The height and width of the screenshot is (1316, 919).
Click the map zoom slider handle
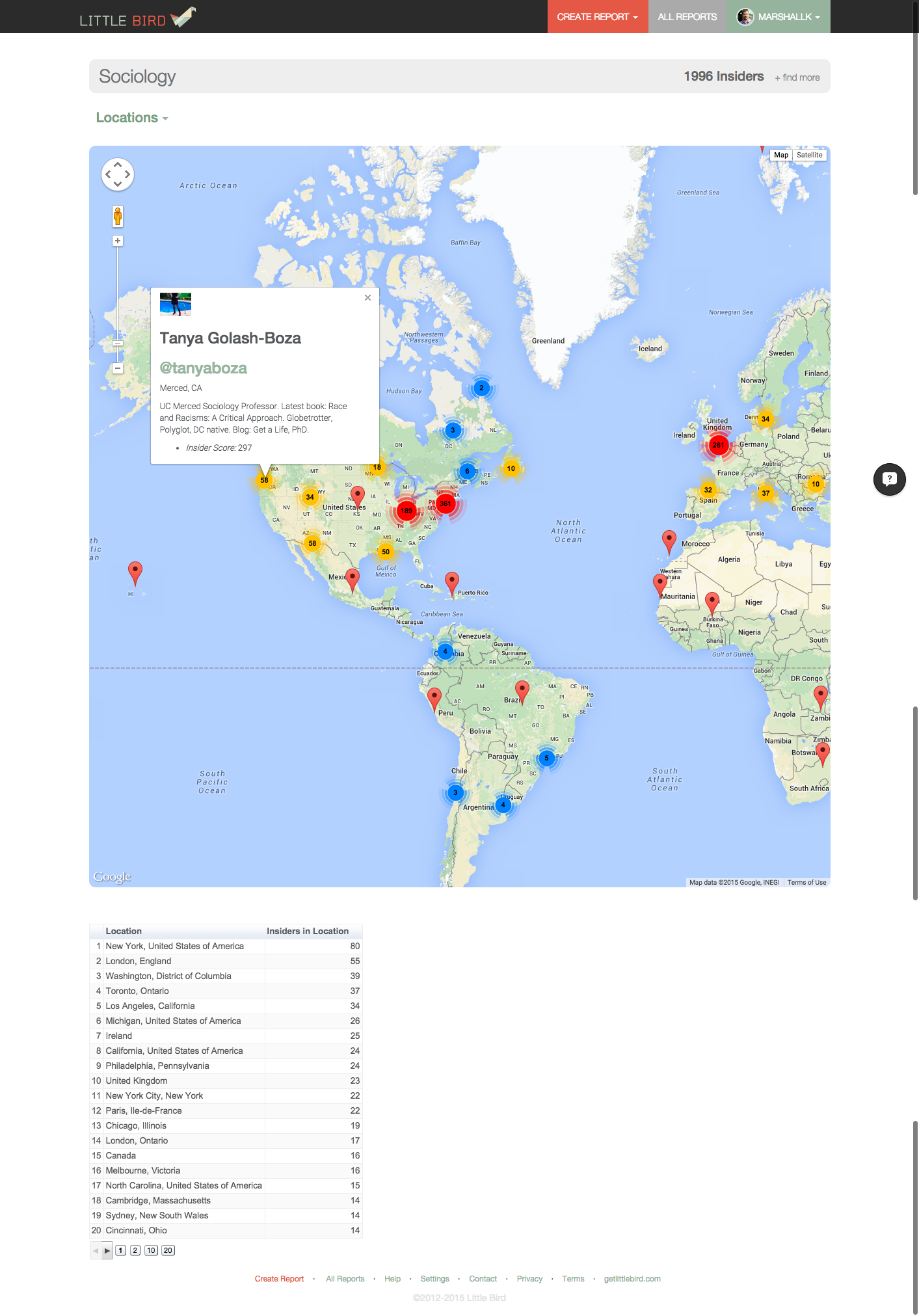point(118,343)
